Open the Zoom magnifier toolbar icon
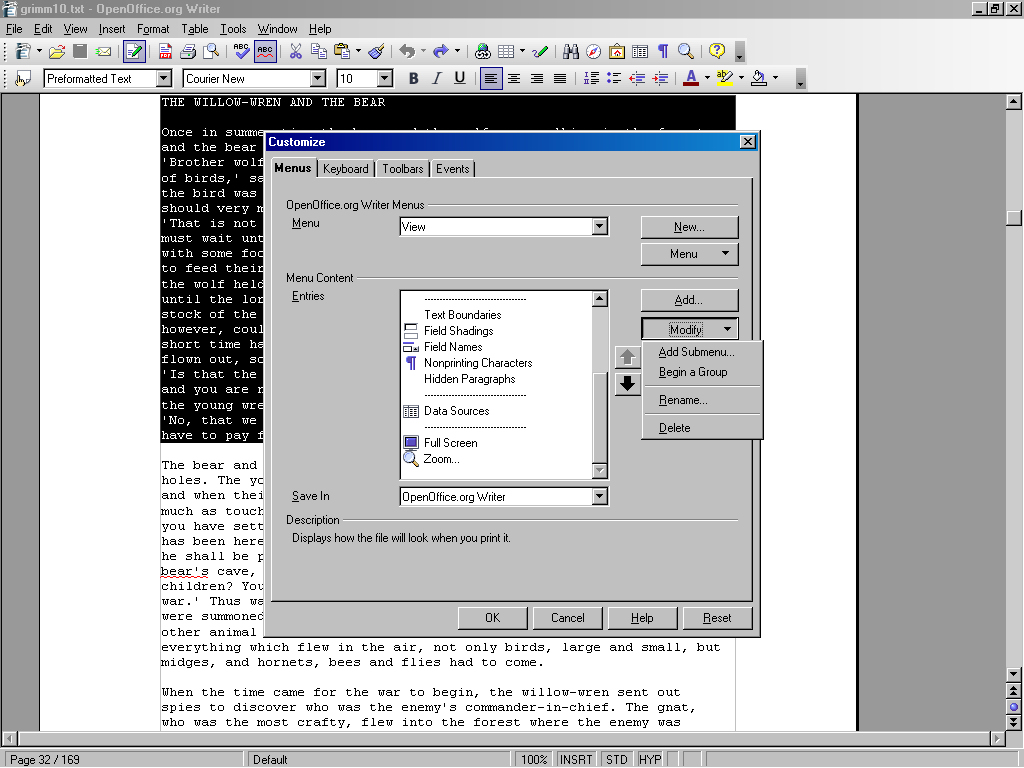 pyautogui.click(x=686, y=52)
